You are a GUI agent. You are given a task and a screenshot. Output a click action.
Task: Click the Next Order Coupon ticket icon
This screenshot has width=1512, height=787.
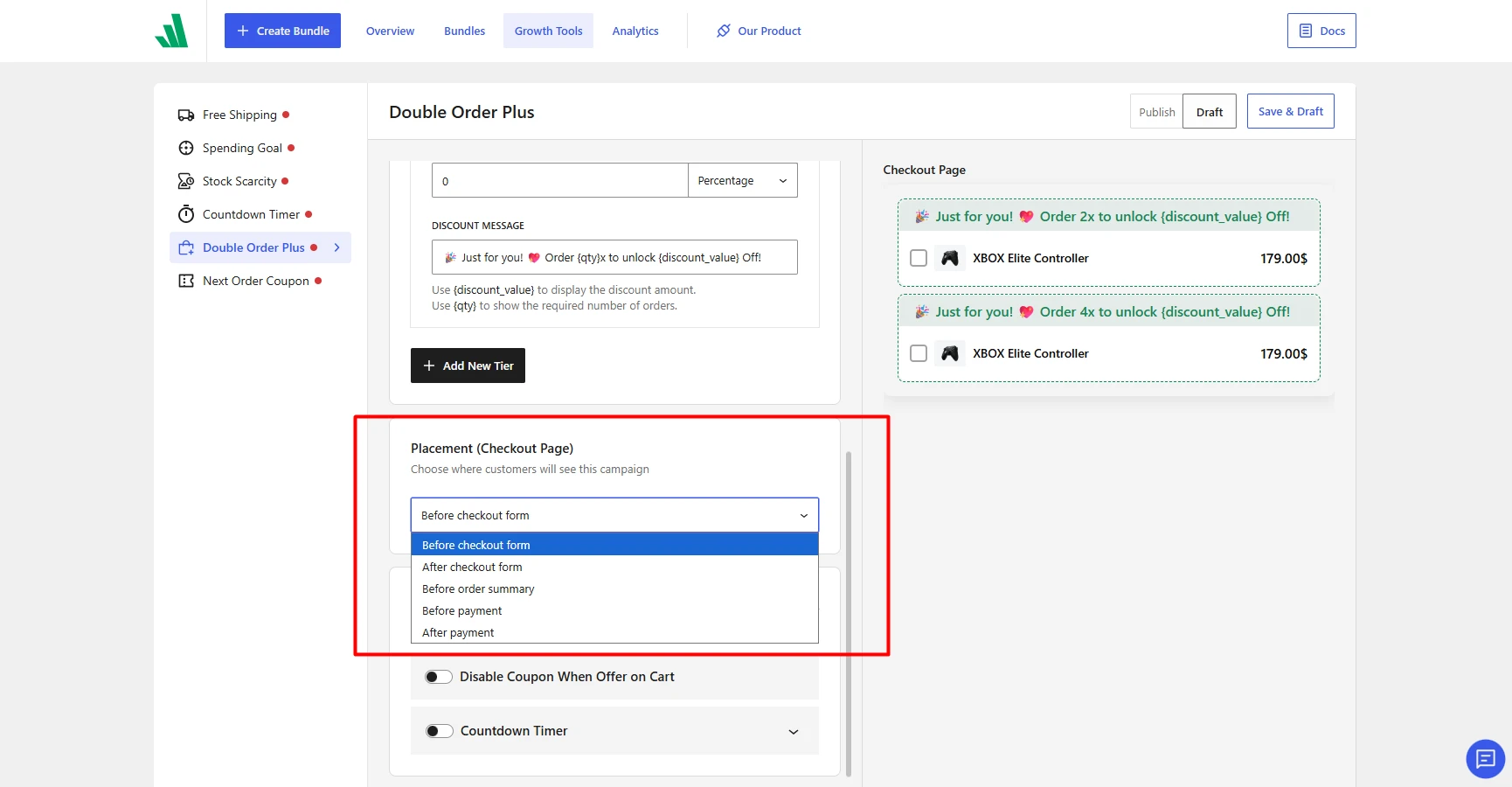coord(186,281)
